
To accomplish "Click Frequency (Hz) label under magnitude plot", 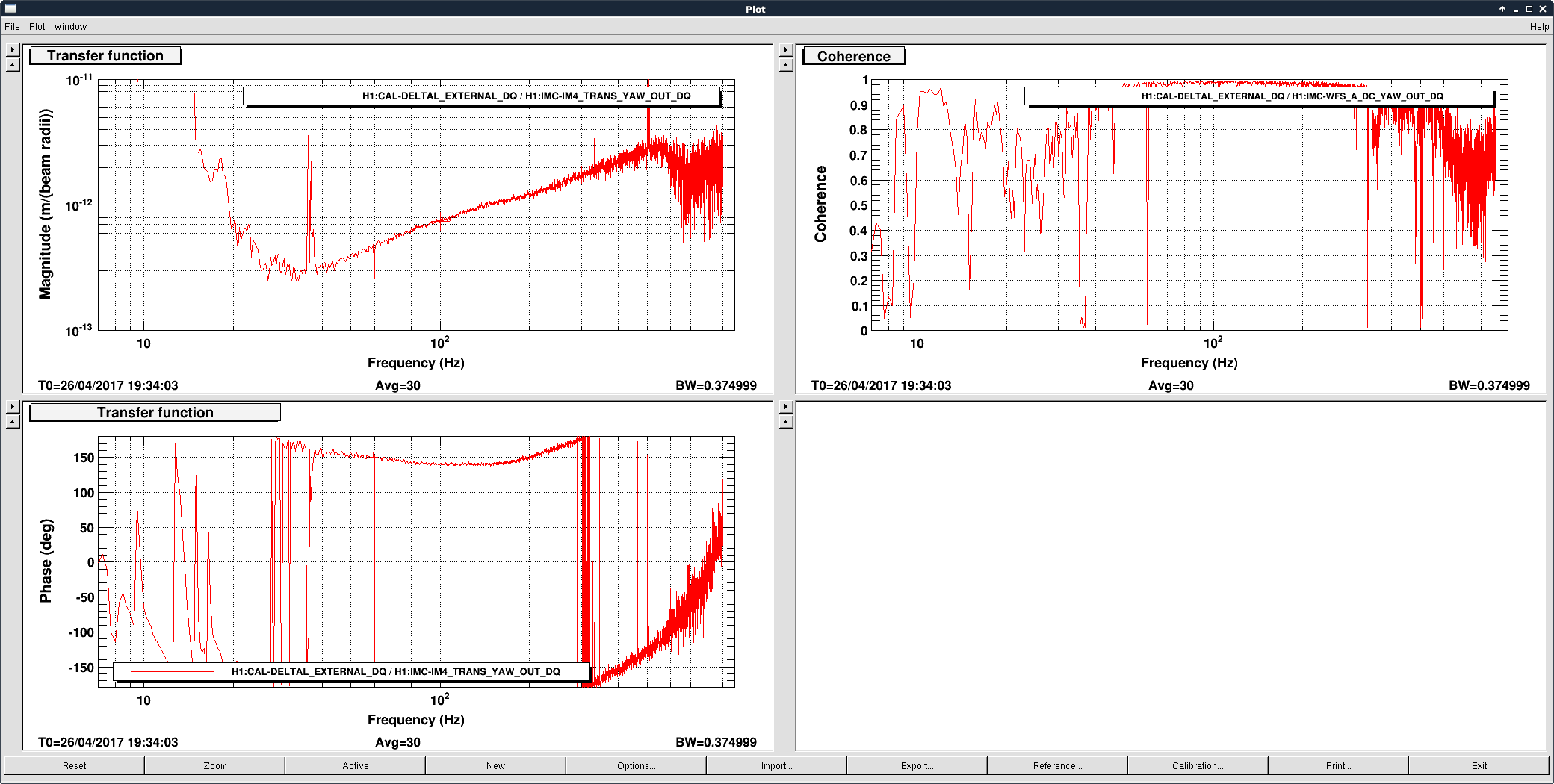I will [416, 363].
